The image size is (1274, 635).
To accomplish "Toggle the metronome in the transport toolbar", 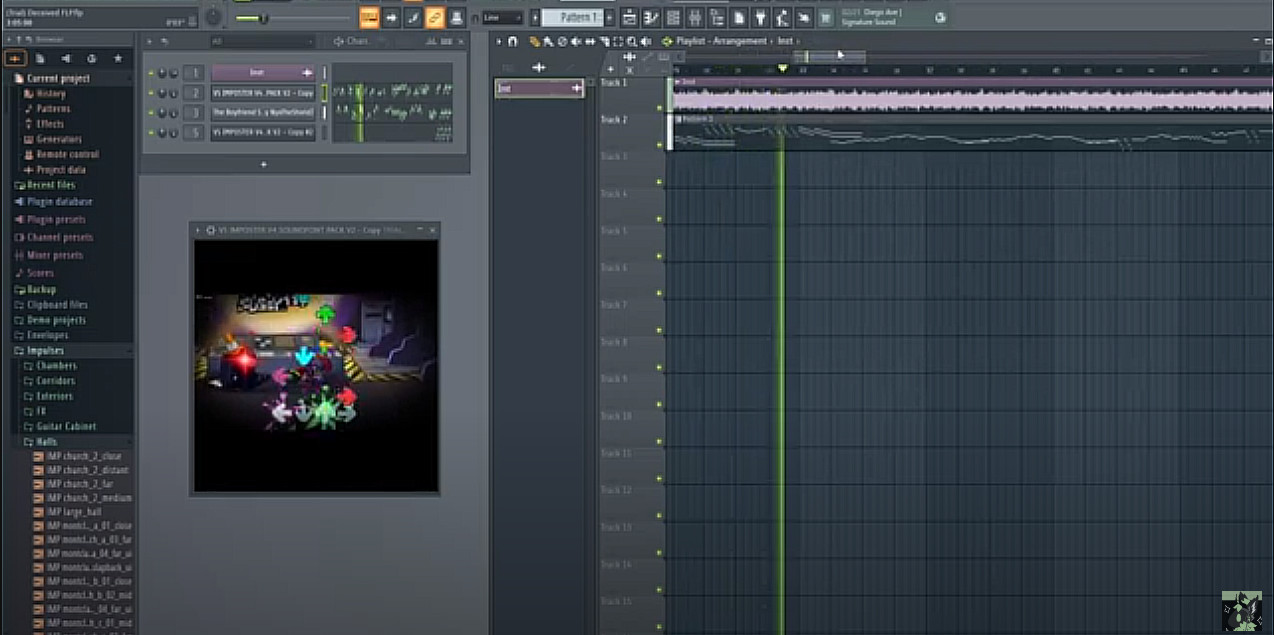I will coord(412,17).
